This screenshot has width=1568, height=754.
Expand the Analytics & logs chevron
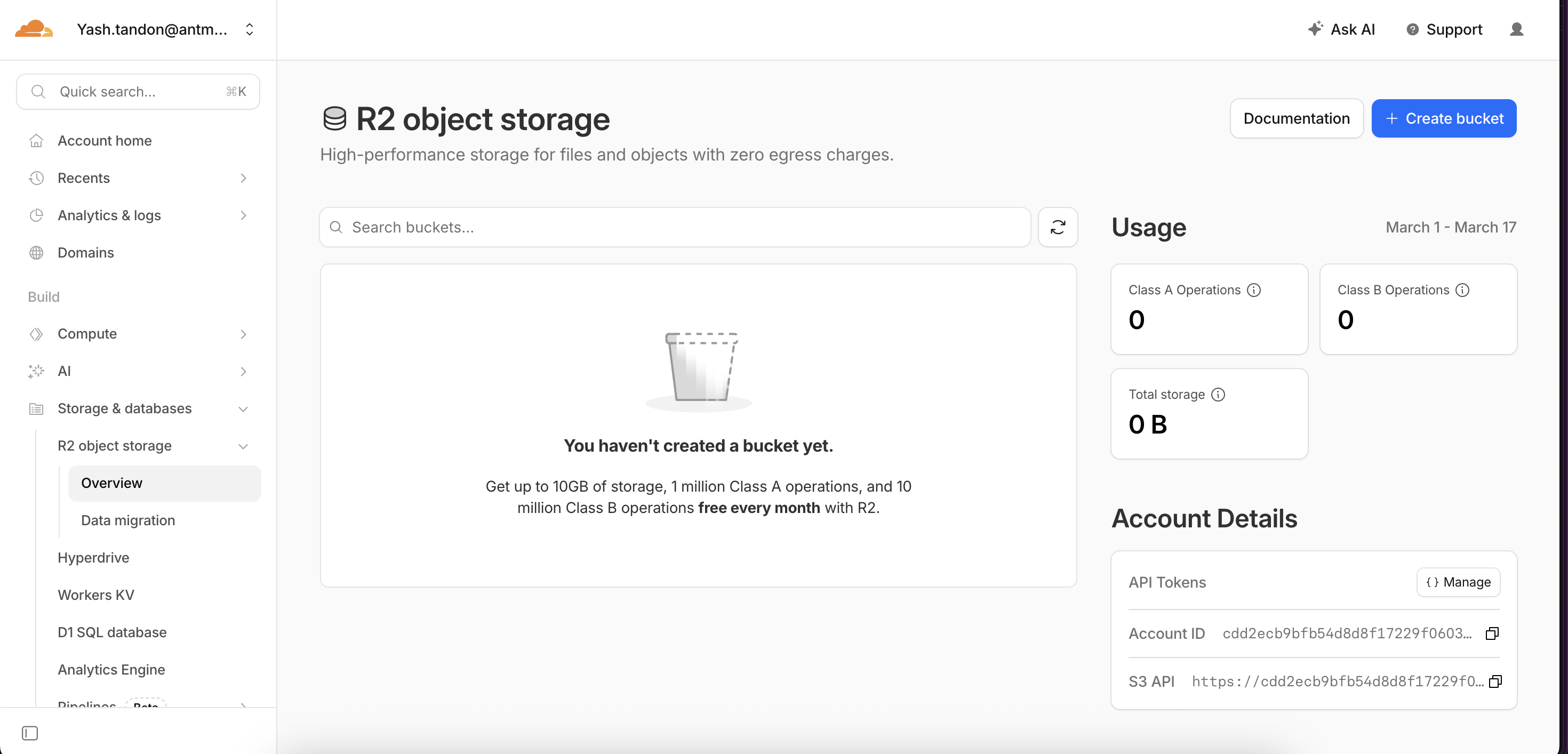pos(244,215)
